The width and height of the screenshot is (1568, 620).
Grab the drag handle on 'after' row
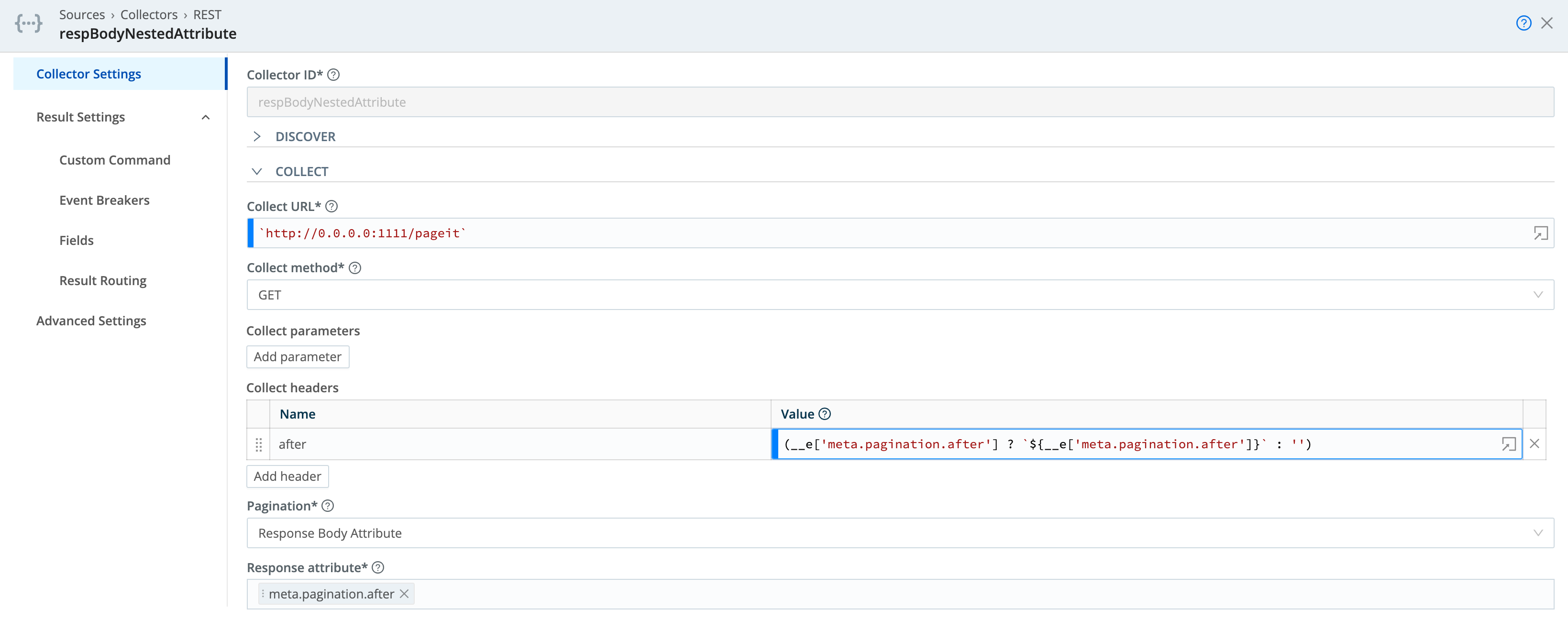click(259, 444)
